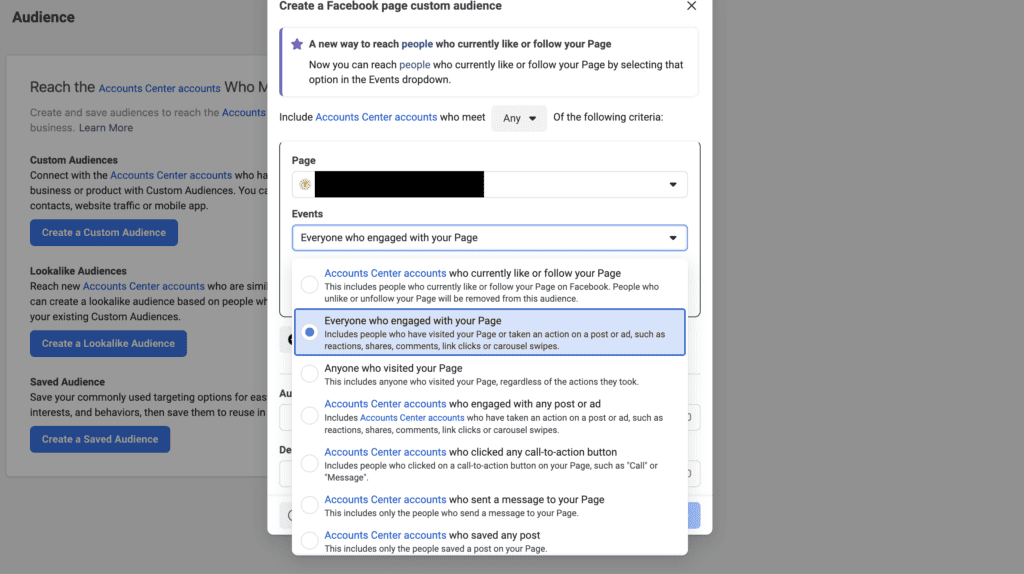
Task: Expand the Page selection dropdown
Action: point(489,184)
